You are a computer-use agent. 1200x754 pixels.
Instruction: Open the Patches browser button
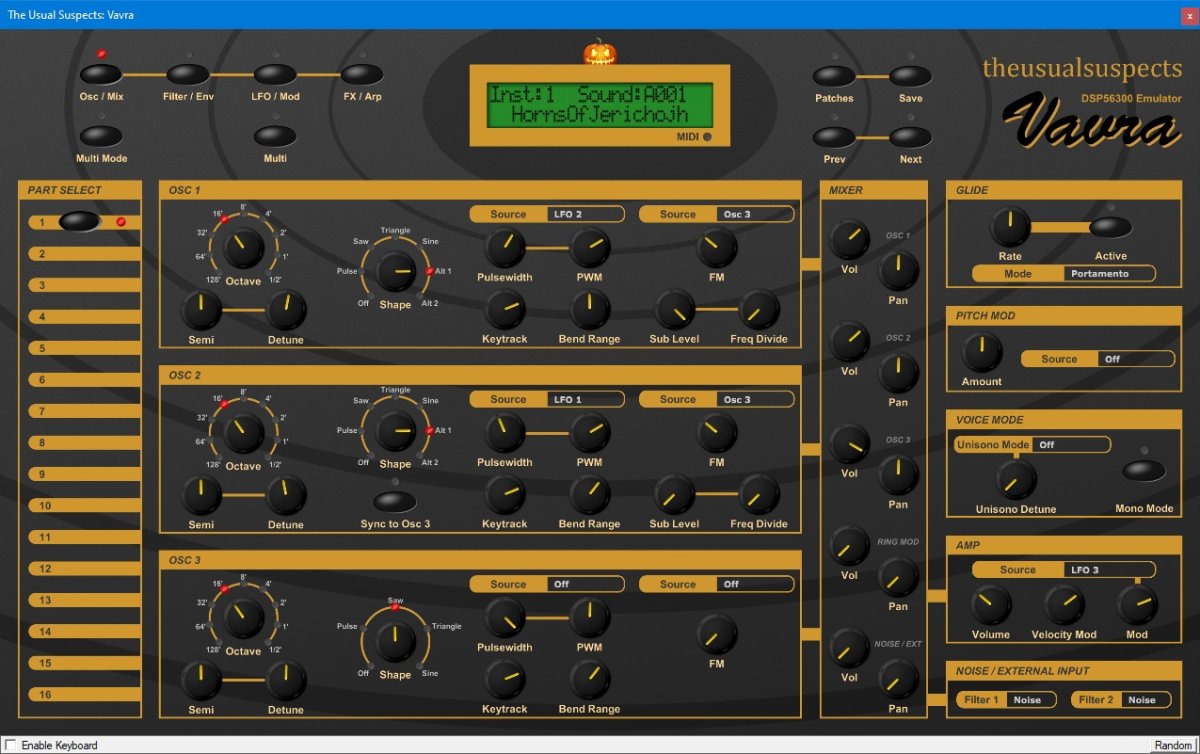834,76
